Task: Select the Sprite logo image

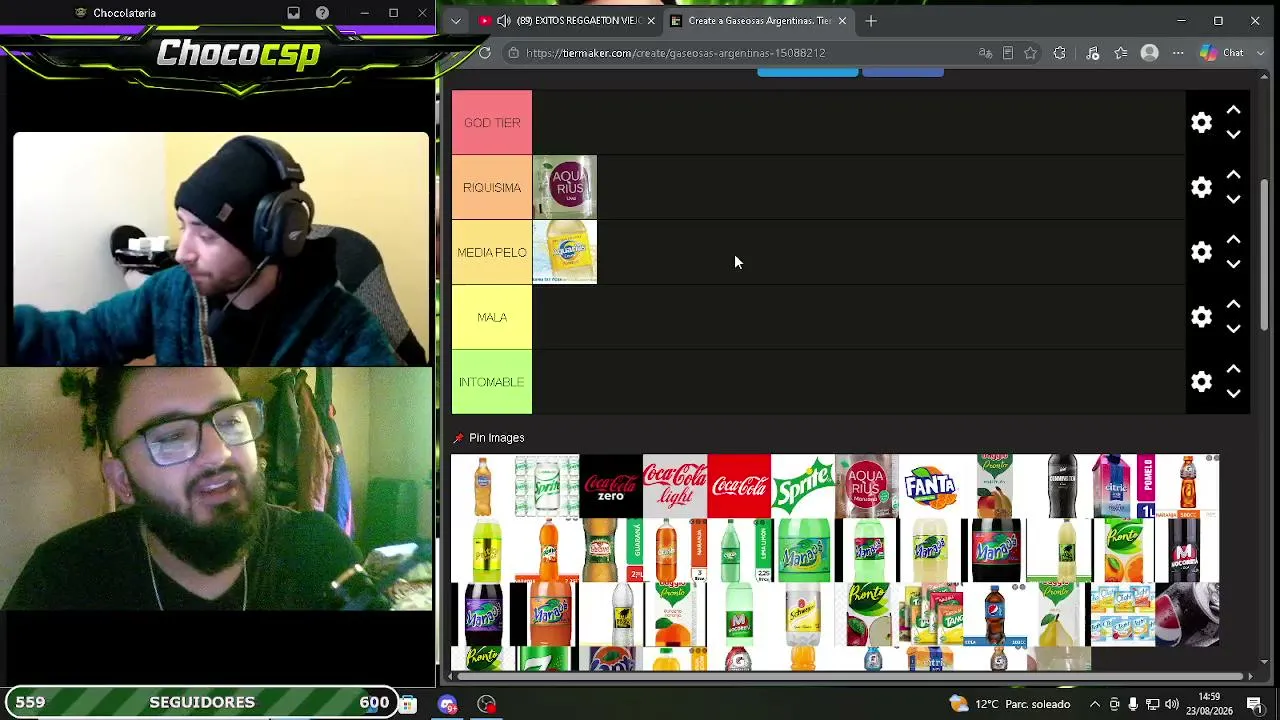Action: [x=803, y=487]
